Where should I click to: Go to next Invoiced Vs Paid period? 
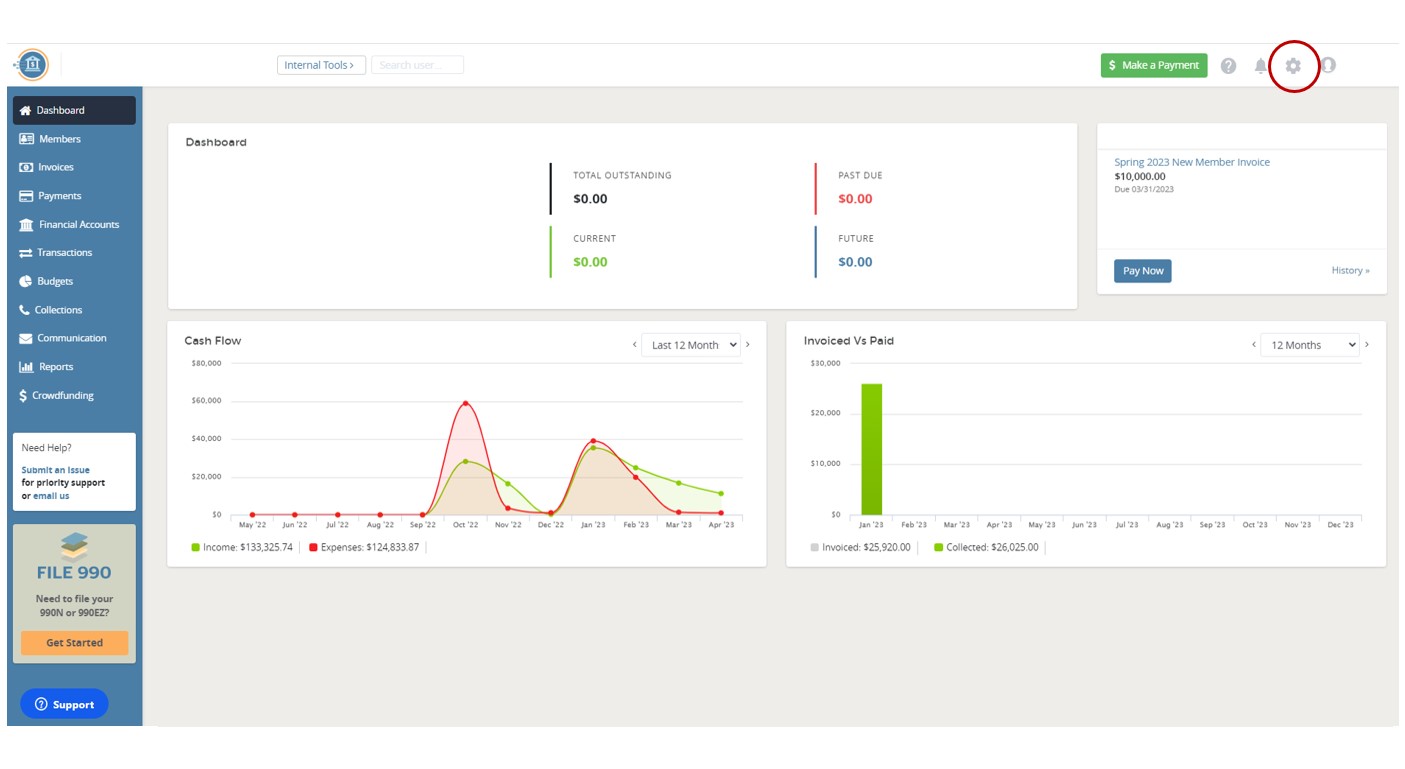(1367, 345)
